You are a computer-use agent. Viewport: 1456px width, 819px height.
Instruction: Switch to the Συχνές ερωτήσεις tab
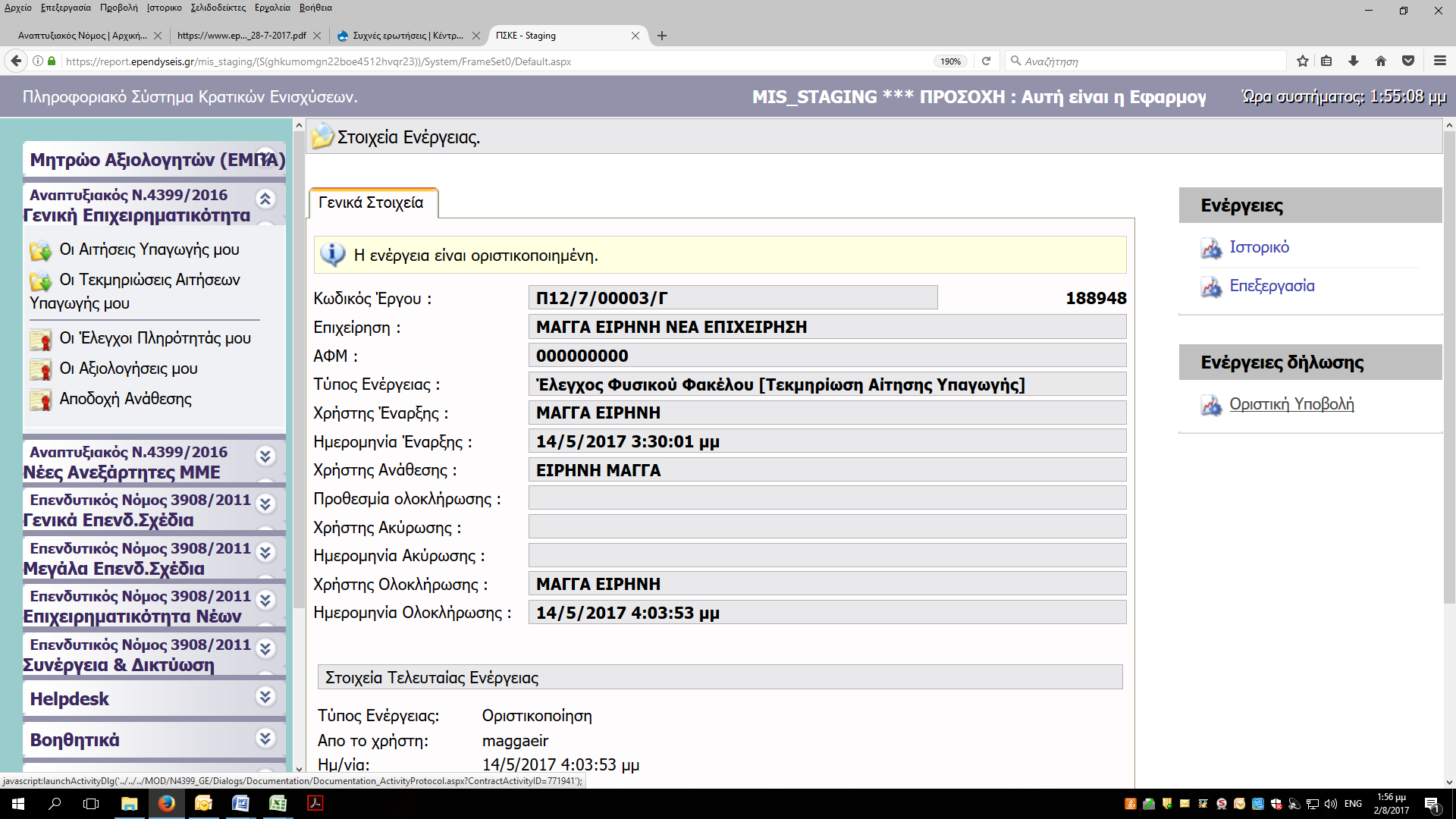click(407, 36)
